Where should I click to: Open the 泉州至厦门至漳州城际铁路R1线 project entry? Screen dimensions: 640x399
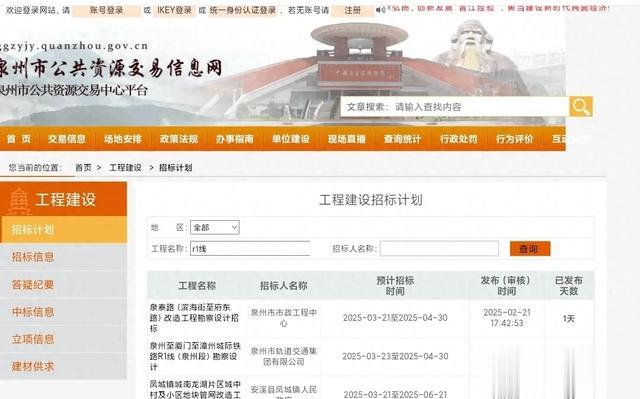195,356
